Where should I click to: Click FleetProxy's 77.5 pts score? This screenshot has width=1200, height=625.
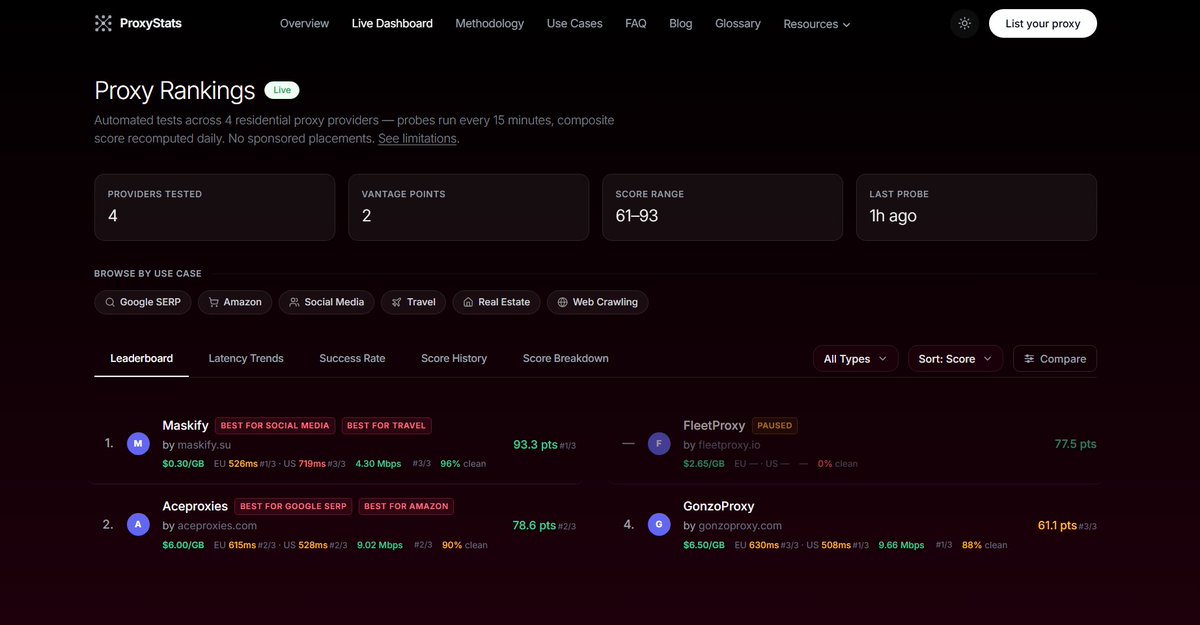coord(1075,444)
